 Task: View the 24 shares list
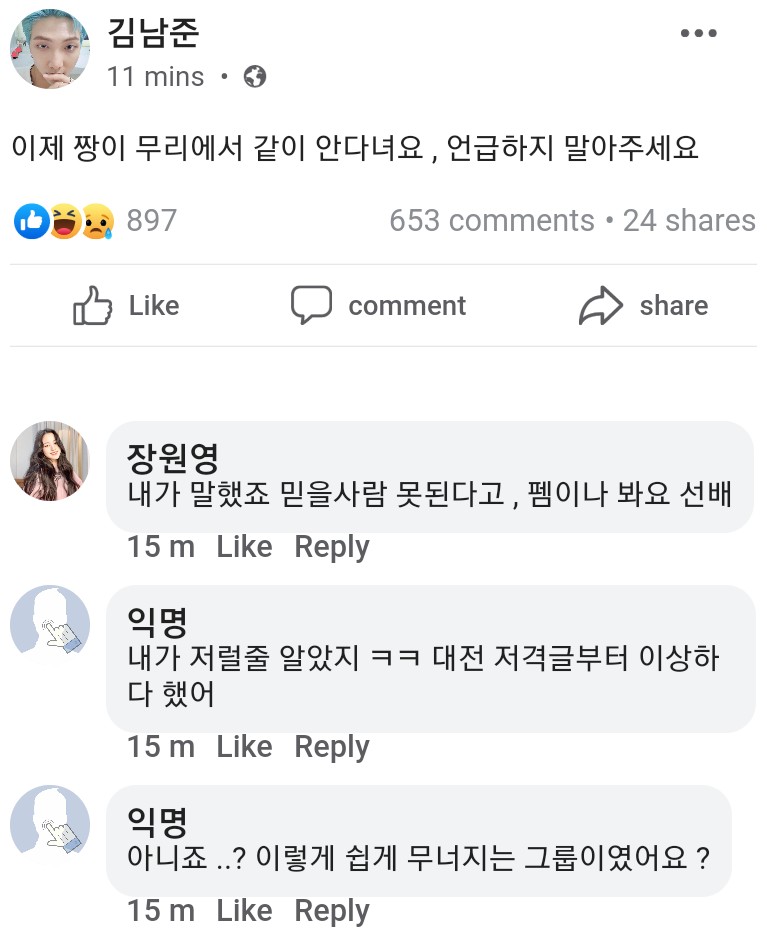point(689,221)
